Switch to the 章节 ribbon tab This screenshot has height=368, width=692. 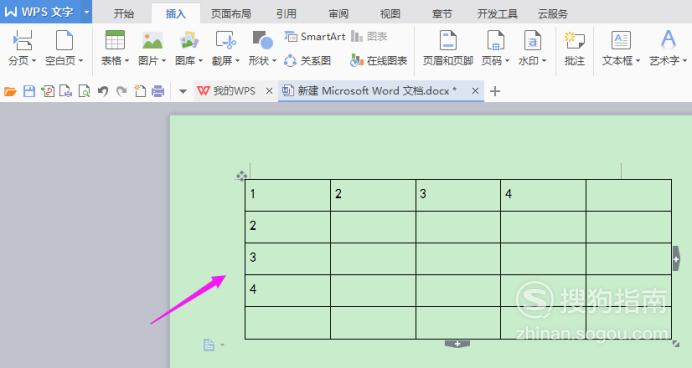click(442, 14)
